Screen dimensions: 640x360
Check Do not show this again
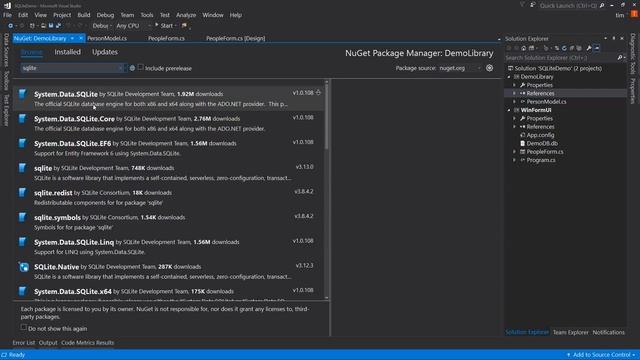click(24, 327)
